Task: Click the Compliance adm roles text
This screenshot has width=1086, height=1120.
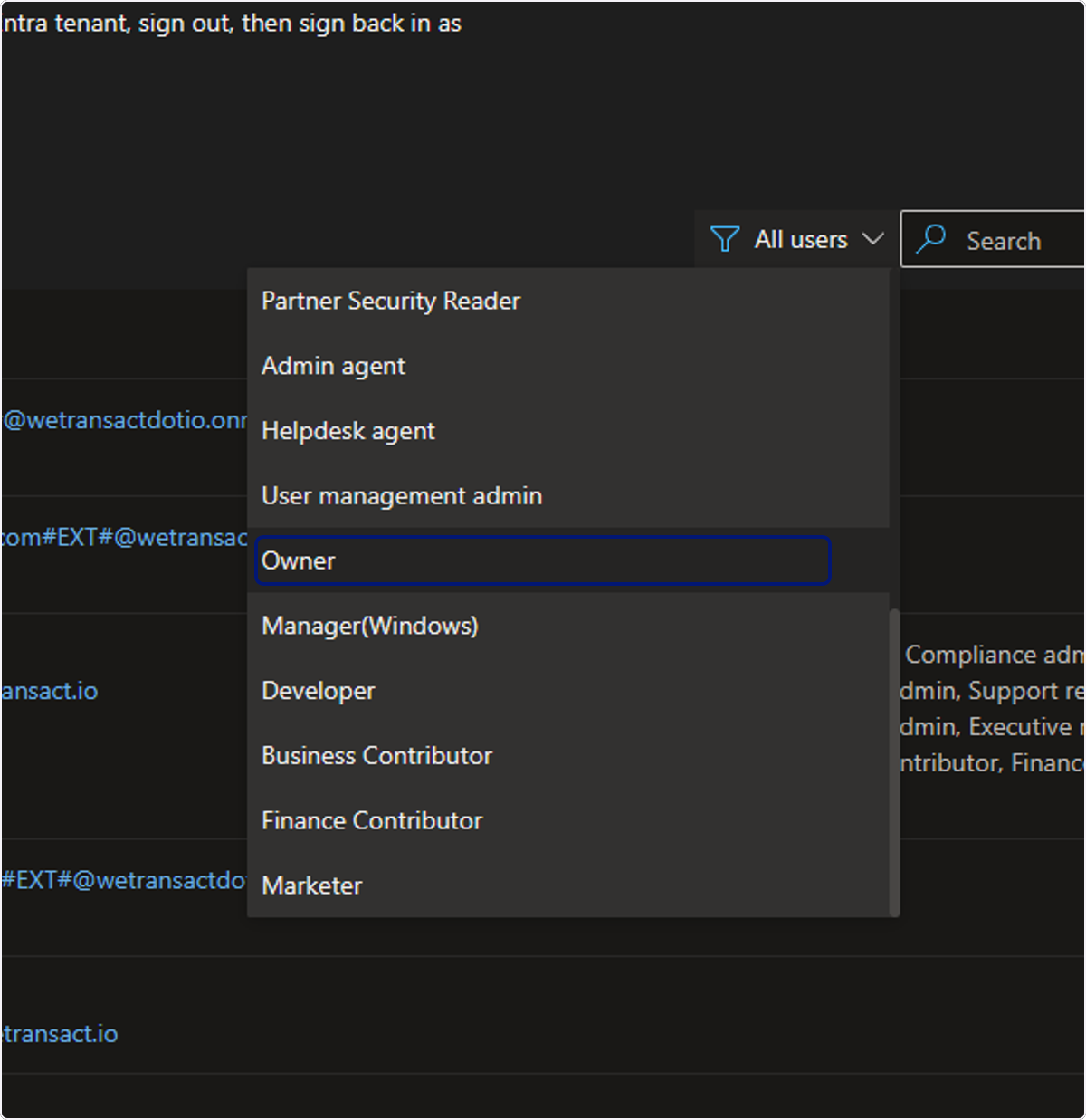Action: click(994, 655)
